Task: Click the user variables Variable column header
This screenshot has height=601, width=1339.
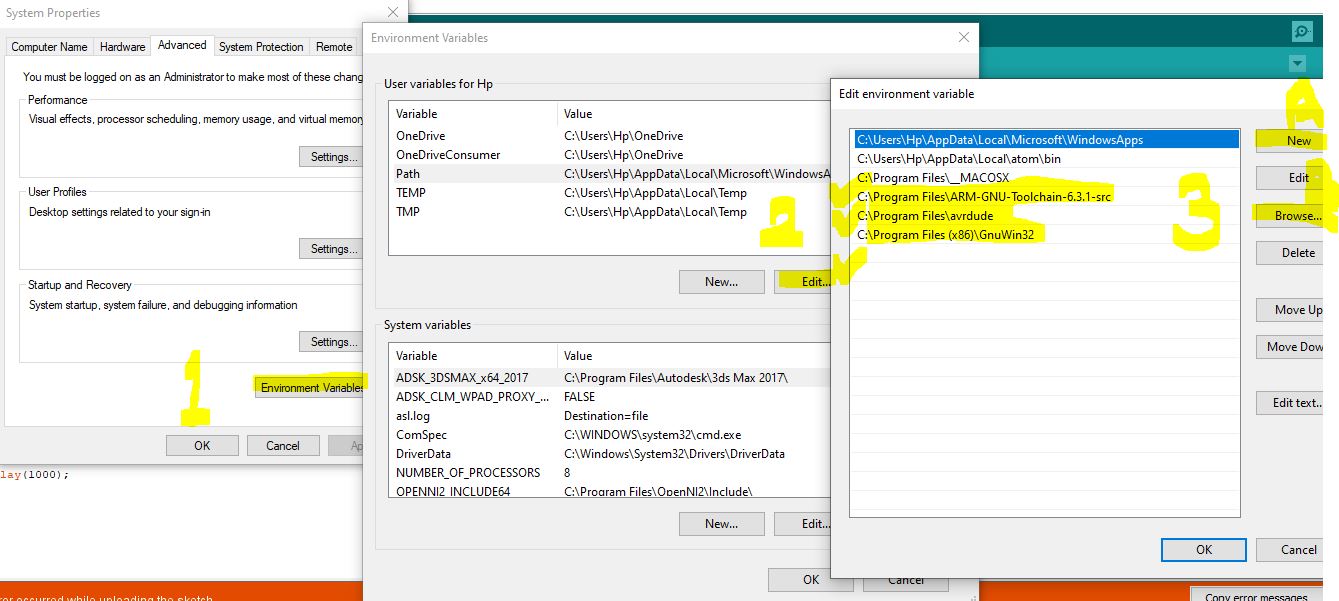Action: click(472, 114)
